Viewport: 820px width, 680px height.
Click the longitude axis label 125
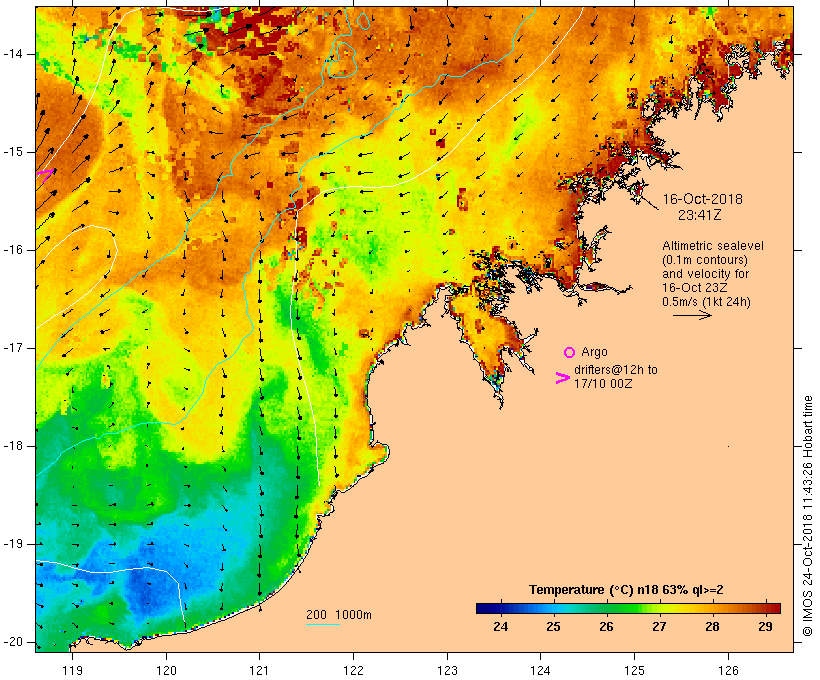tap(634, 670)
